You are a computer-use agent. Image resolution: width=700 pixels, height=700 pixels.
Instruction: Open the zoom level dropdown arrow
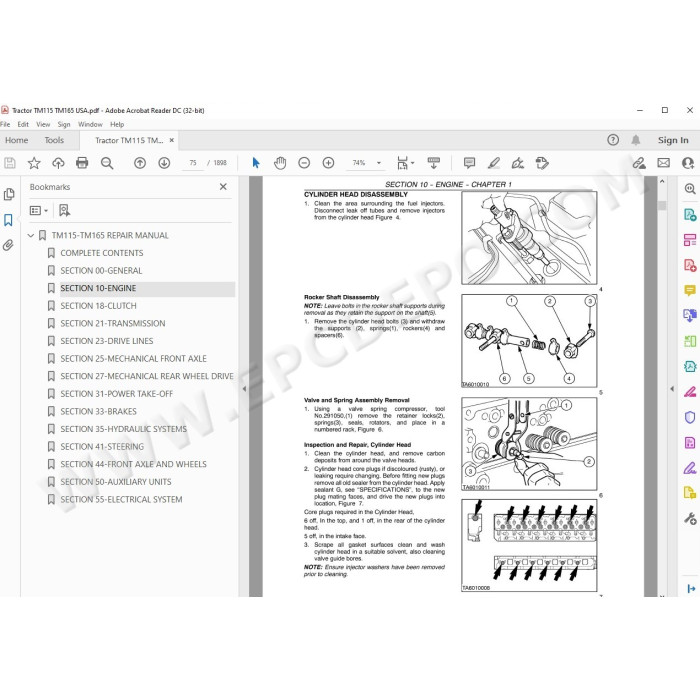(379, 163)
